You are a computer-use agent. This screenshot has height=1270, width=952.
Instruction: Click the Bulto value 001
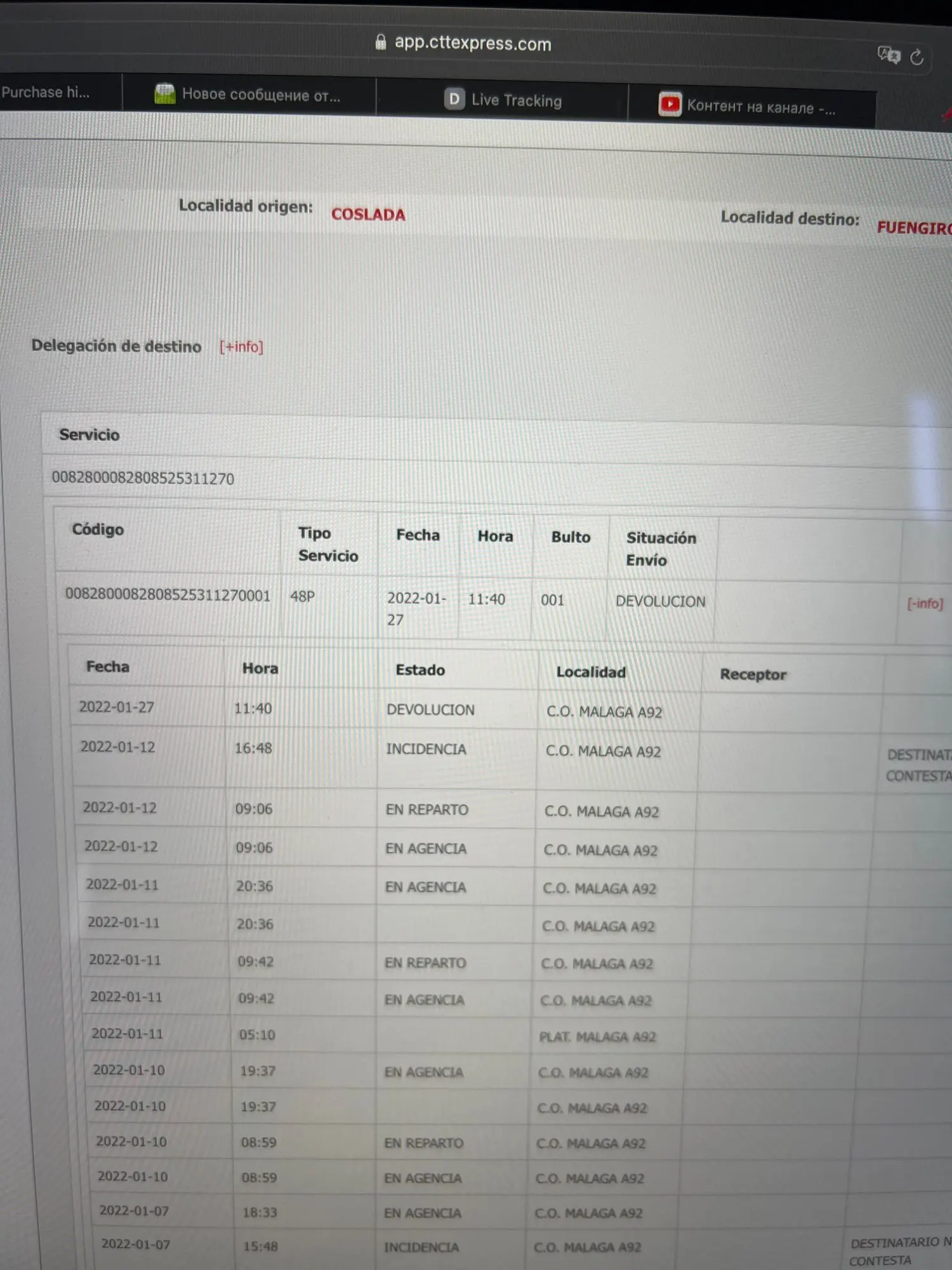pos(552,600)
